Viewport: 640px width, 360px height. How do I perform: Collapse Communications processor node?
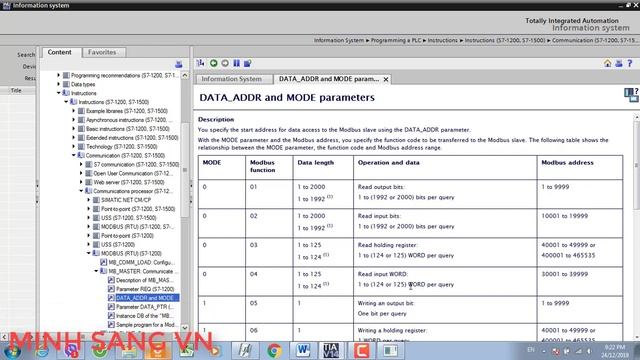pyautogui.click(x=81, y=191)
